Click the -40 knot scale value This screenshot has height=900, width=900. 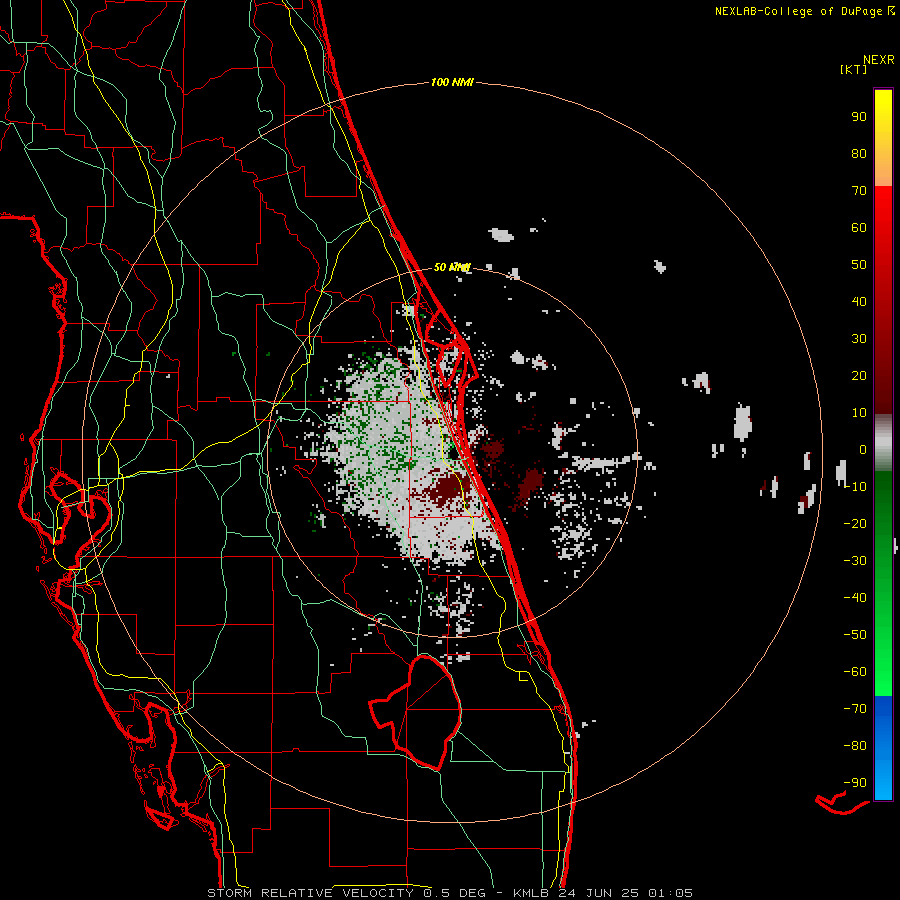[x=855, y=598]
